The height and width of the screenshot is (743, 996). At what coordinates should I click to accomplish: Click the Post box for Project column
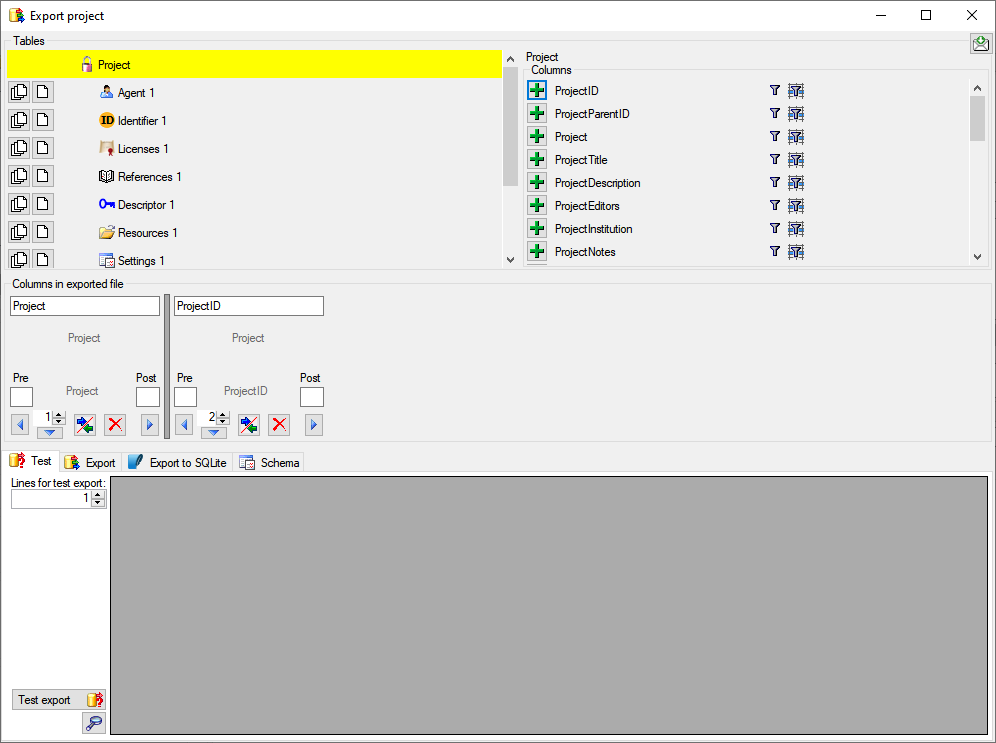tap(148, 397)
